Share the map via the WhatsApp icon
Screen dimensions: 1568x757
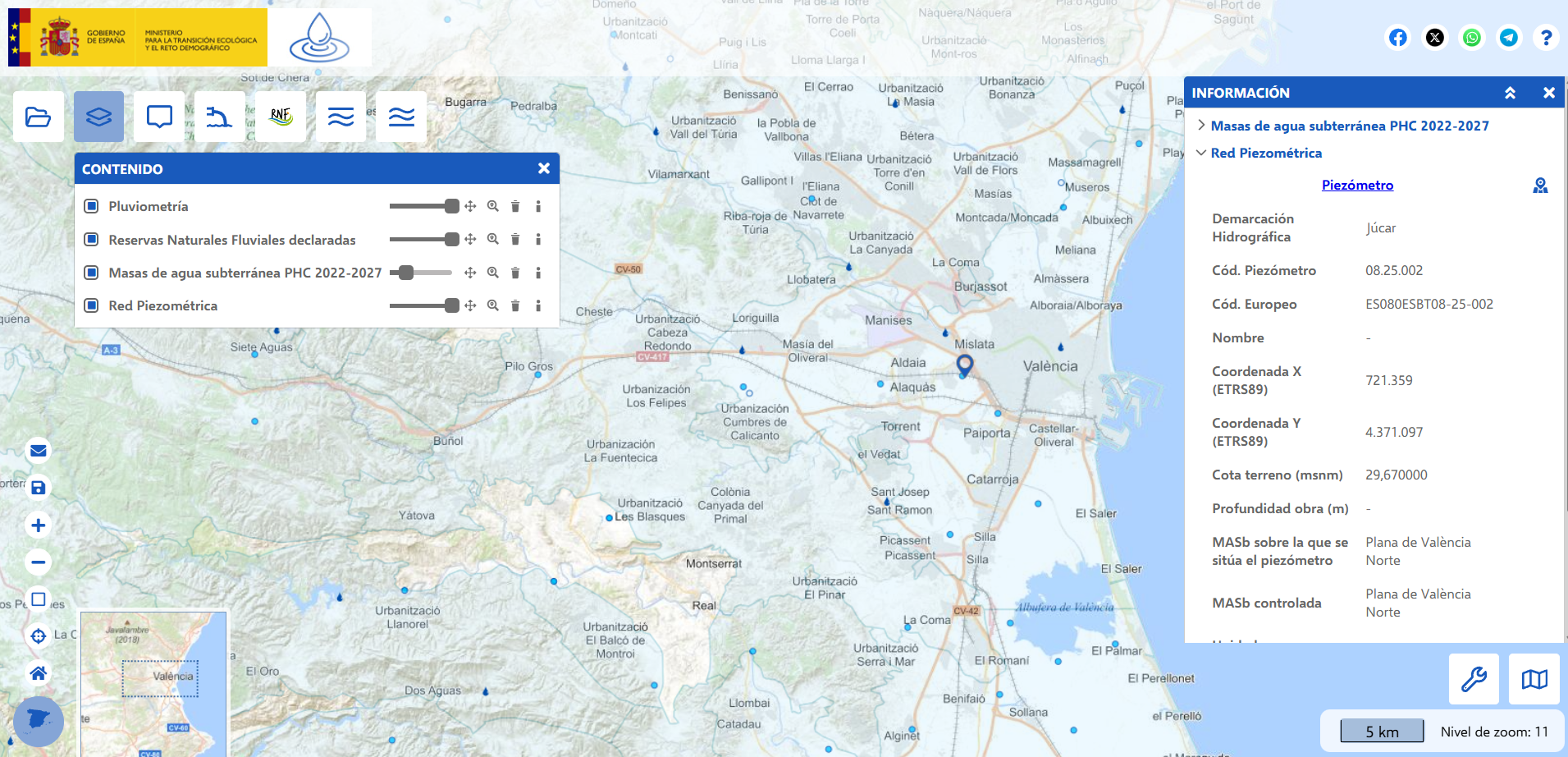1472,37
